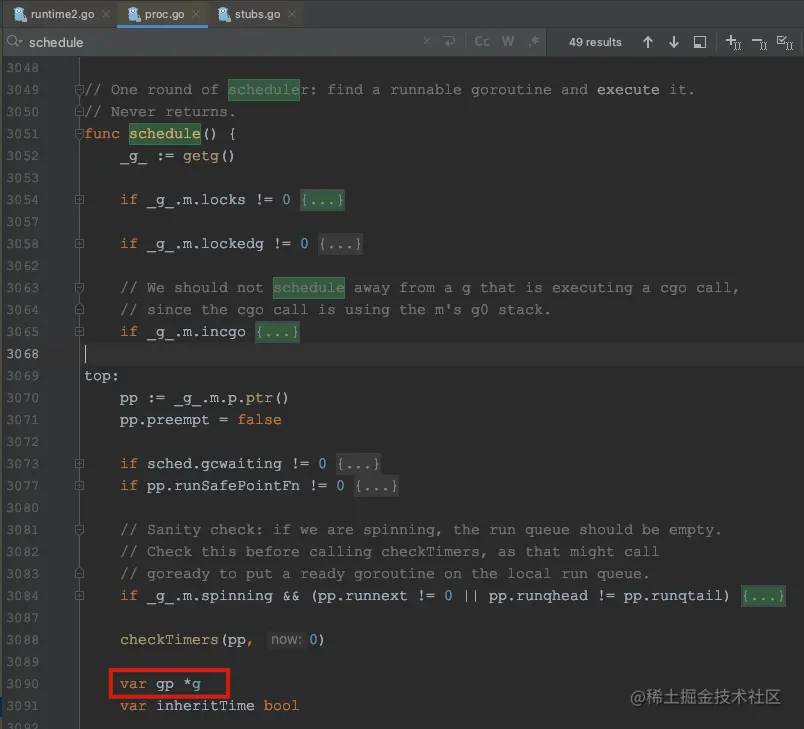The height and width of the screenshot is (729, 804).
Task: Expand folded {...} after _g_.m.locks != 0
Action: tap(322, 199)
